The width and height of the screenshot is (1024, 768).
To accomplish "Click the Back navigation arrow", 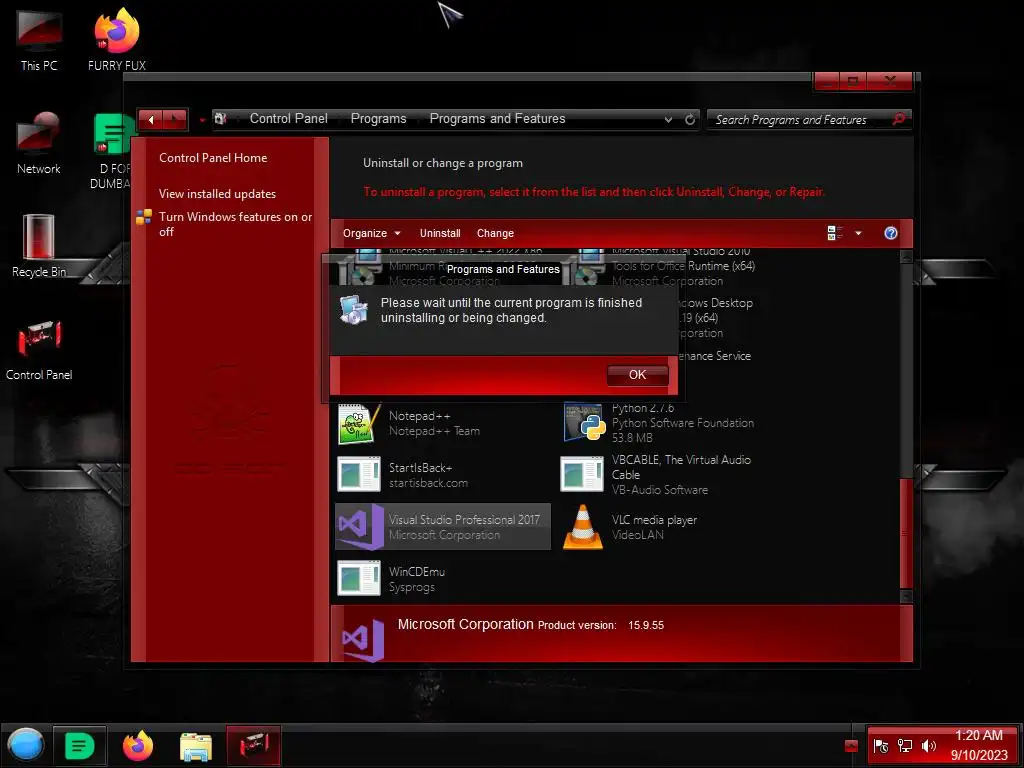I will click(151, 120).
